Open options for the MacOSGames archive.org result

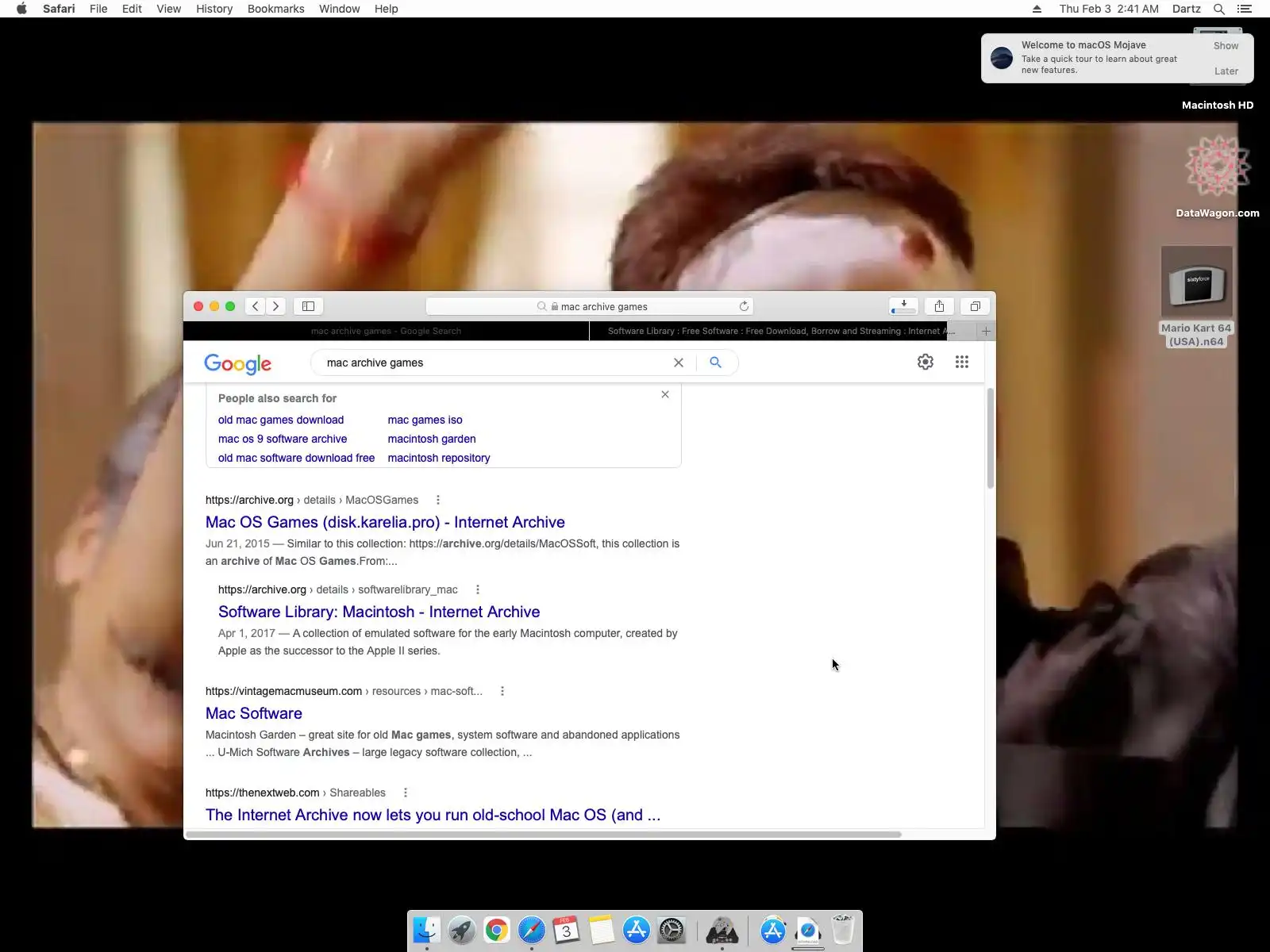[438, 500]
